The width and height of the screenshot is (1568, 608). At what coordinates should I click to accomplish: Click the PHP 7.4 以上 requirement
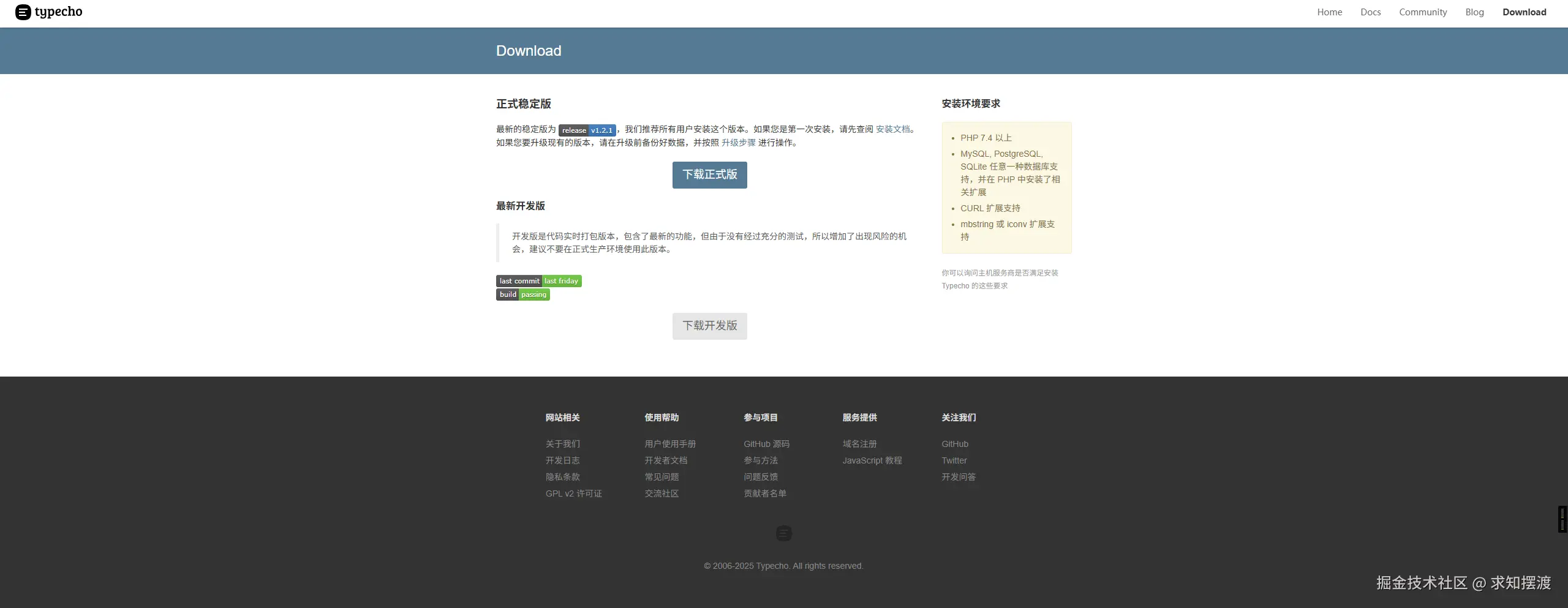coord(986,138)
